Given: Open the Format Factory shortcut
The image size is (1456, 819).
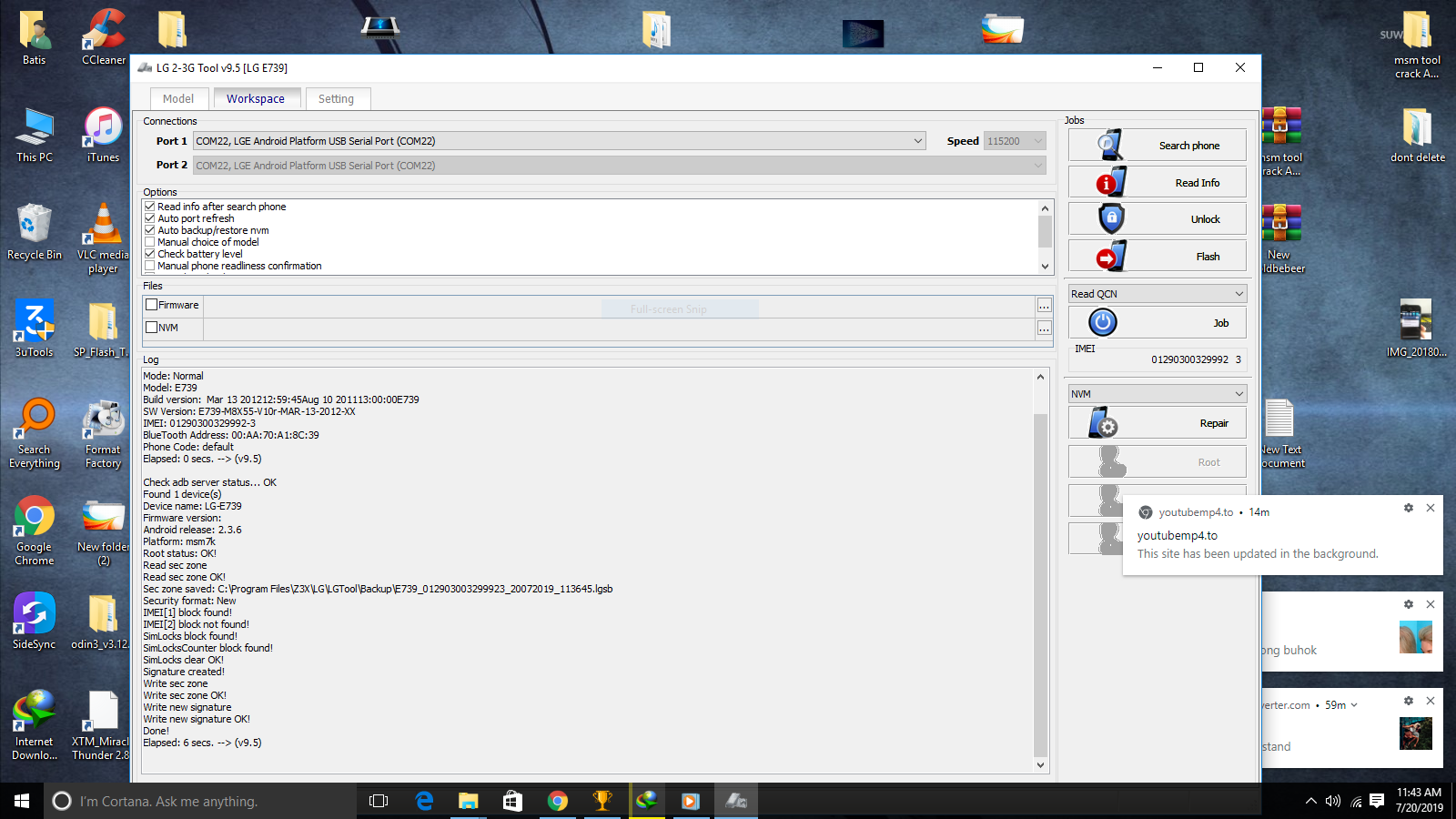Looking at the screenshot, I should [x=104, y=433].
